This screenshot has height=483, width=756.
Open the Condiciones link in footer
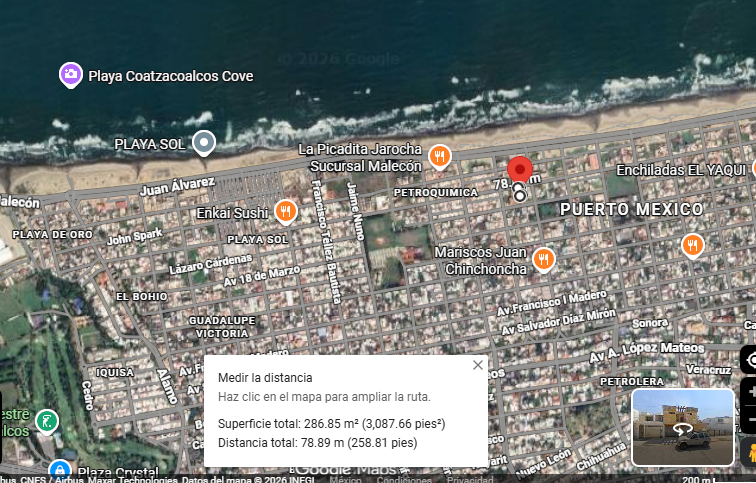(x=404, y=480)
